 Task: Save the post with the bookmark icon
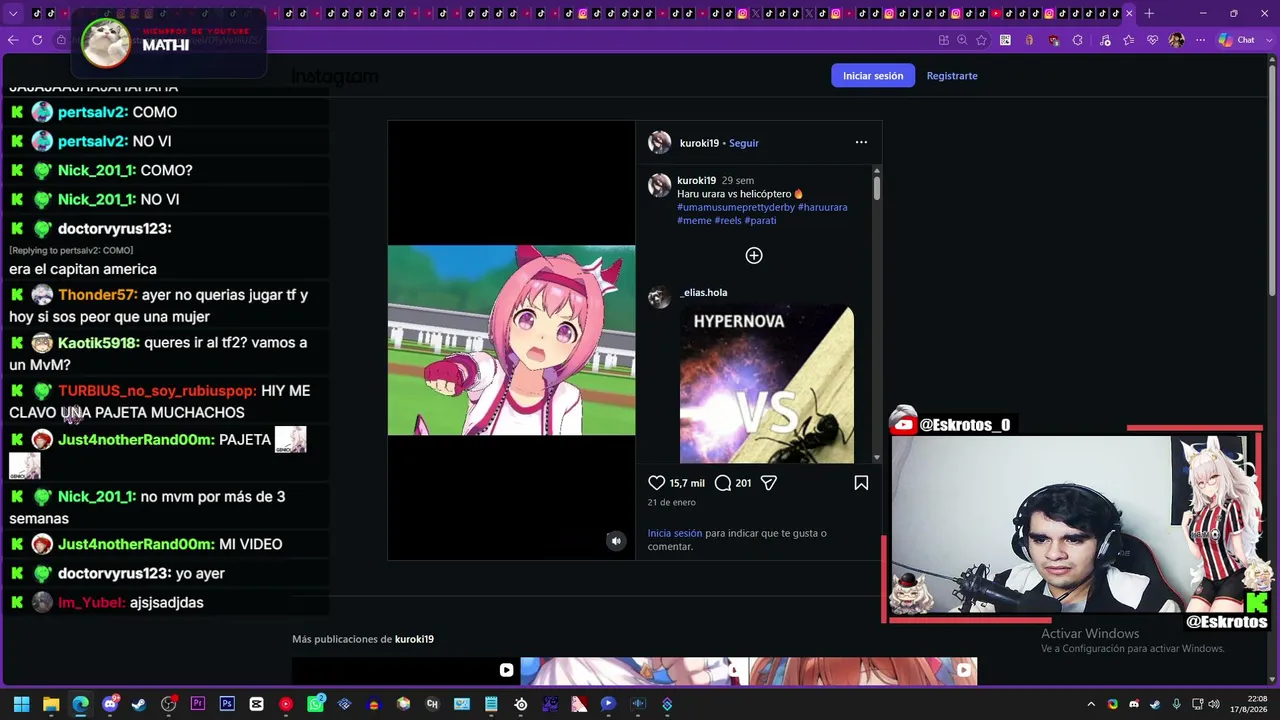tap(861, 483)
